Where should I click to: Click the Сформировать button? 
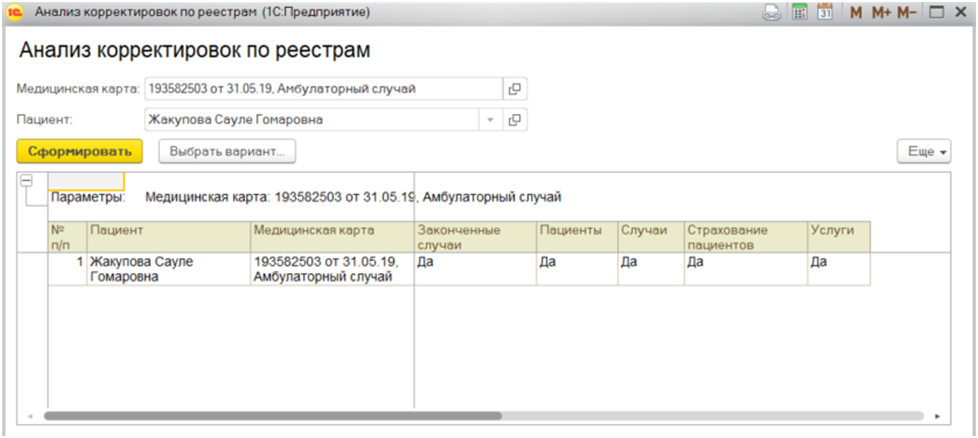tap(80, 152)
